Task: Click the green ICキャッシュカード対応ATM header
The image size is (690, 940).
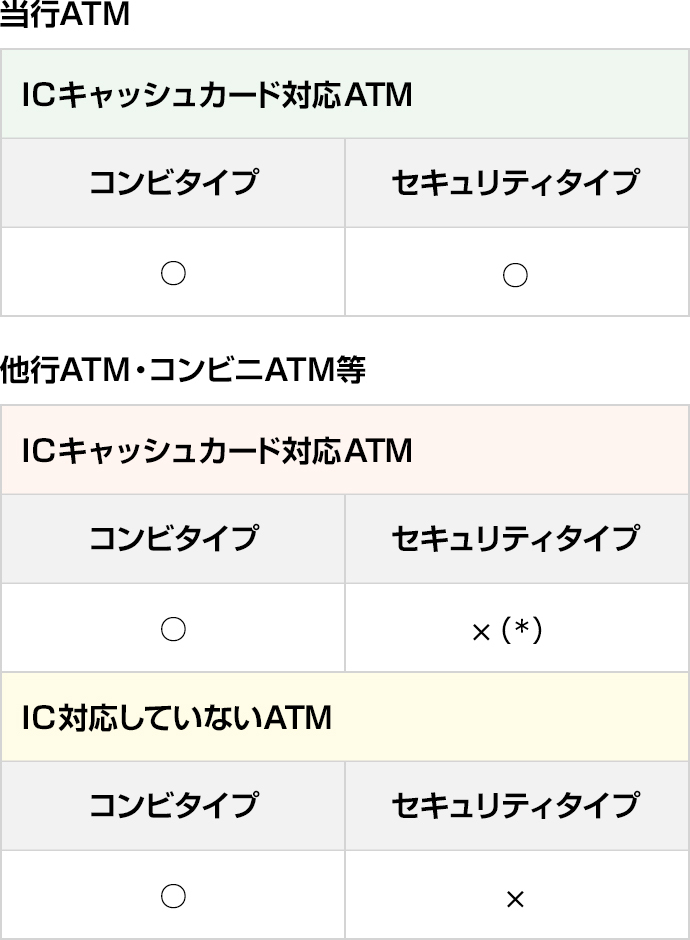Action: [345, 94]
